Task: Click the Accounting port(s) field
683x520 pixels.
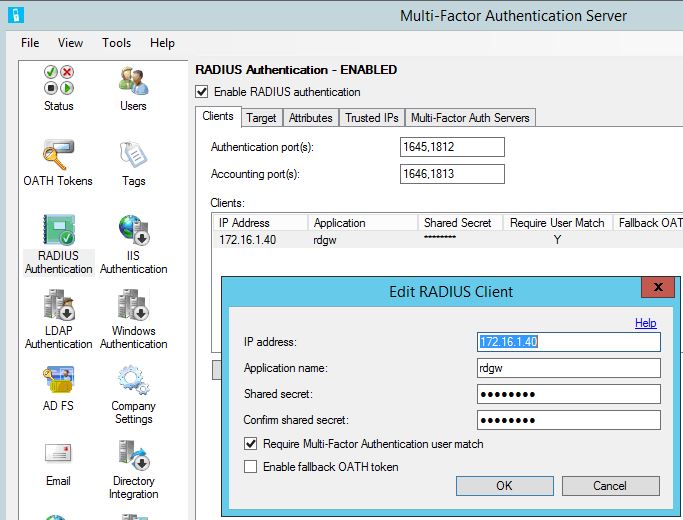Action: coord(452,174)
